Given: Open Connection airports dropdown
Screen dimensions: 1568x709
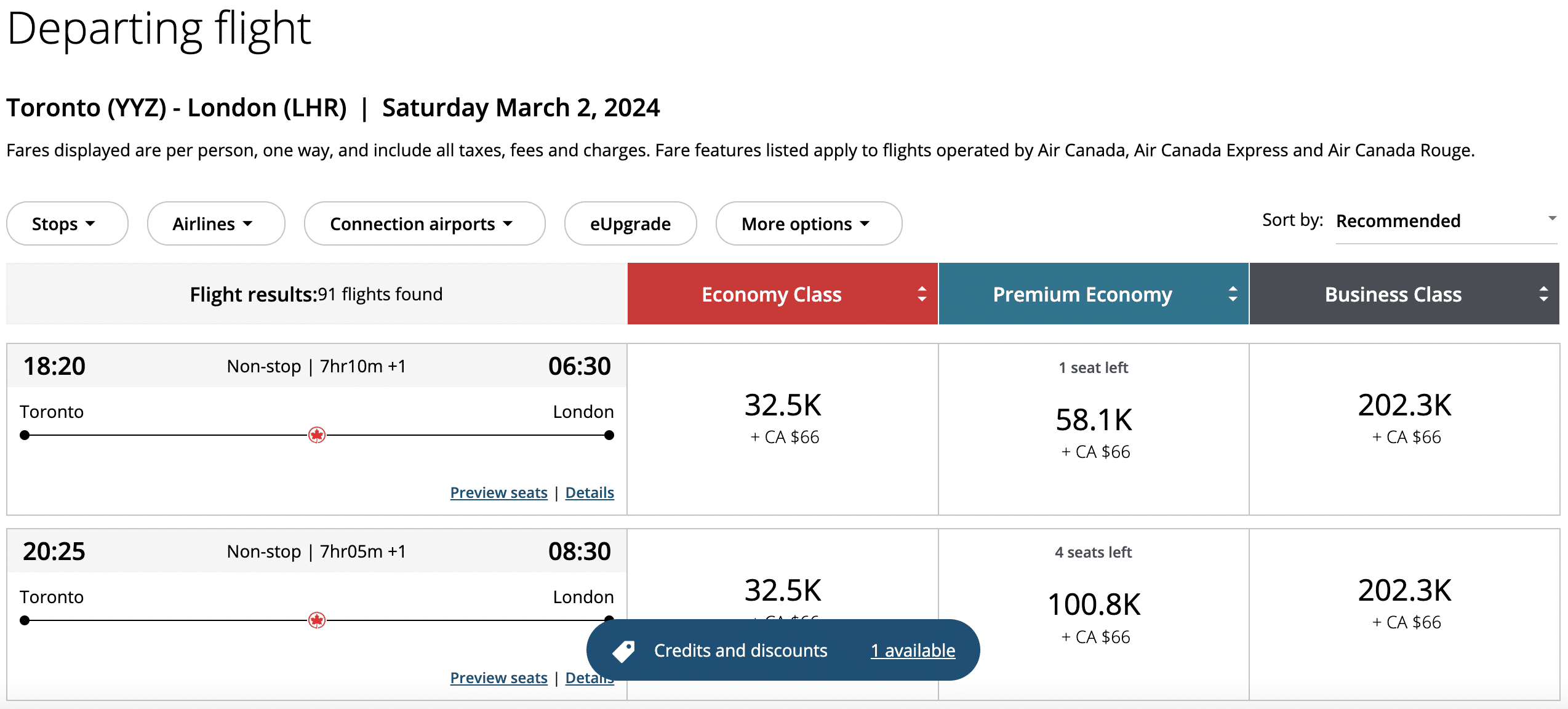Looking at the screenshot, I should 424,224.
